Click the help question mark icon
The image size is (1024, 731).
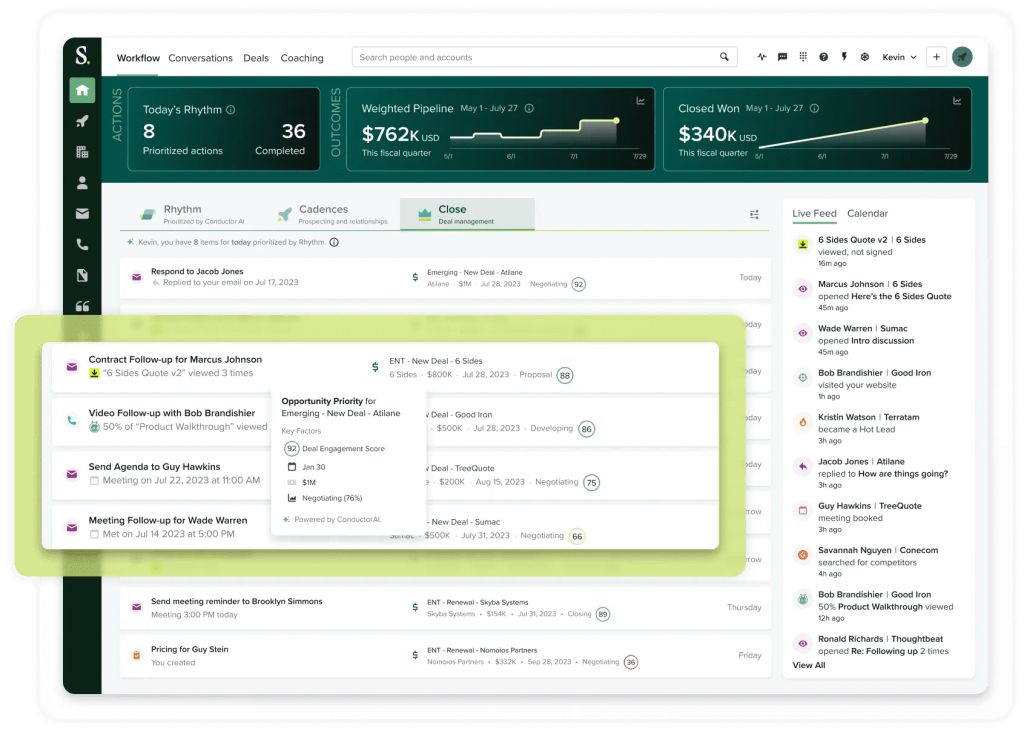pos(823,57)
